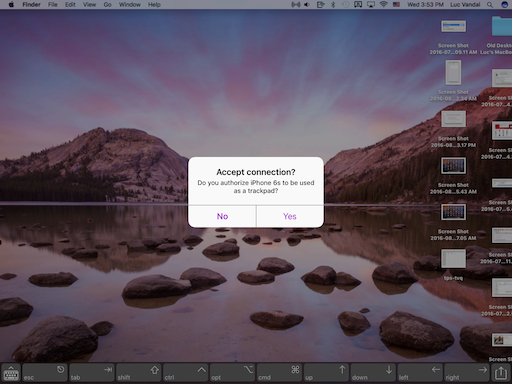Click the tps-fwq file name label
512x384 pixels.
[453, 278]
